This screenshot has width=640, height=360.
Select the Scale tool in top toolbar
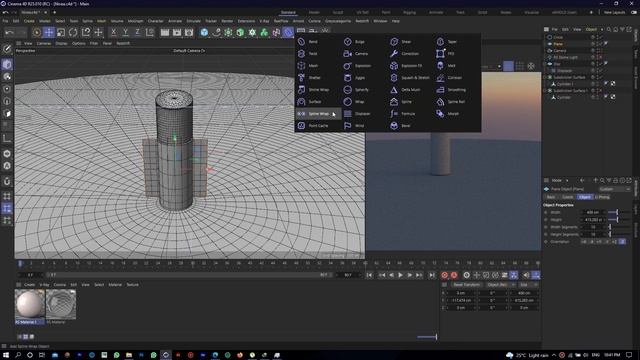tap(61, 32)
